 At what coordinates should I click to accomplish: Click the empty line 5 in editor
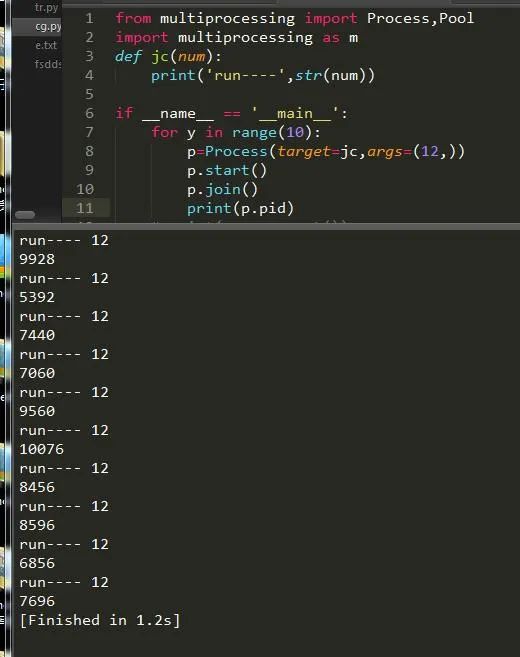point(293,94)
